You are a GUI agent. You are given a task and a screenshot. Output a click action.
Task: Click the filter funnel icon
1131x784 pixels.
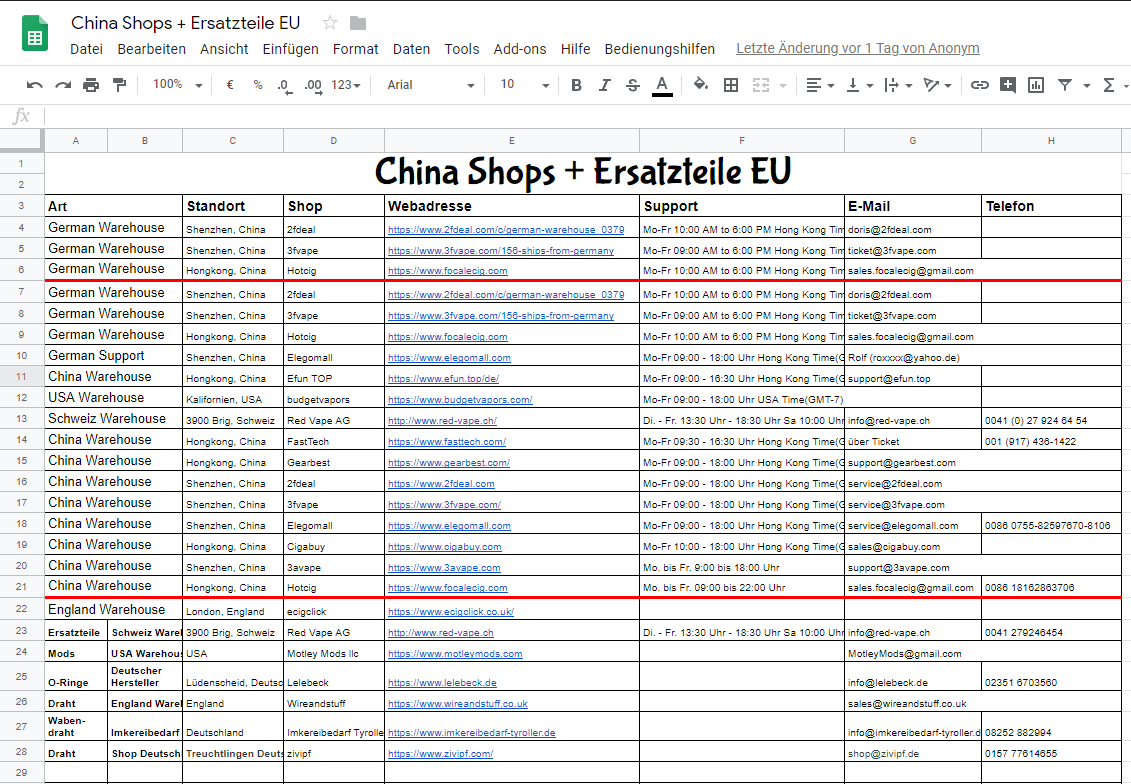[1065, 85]
